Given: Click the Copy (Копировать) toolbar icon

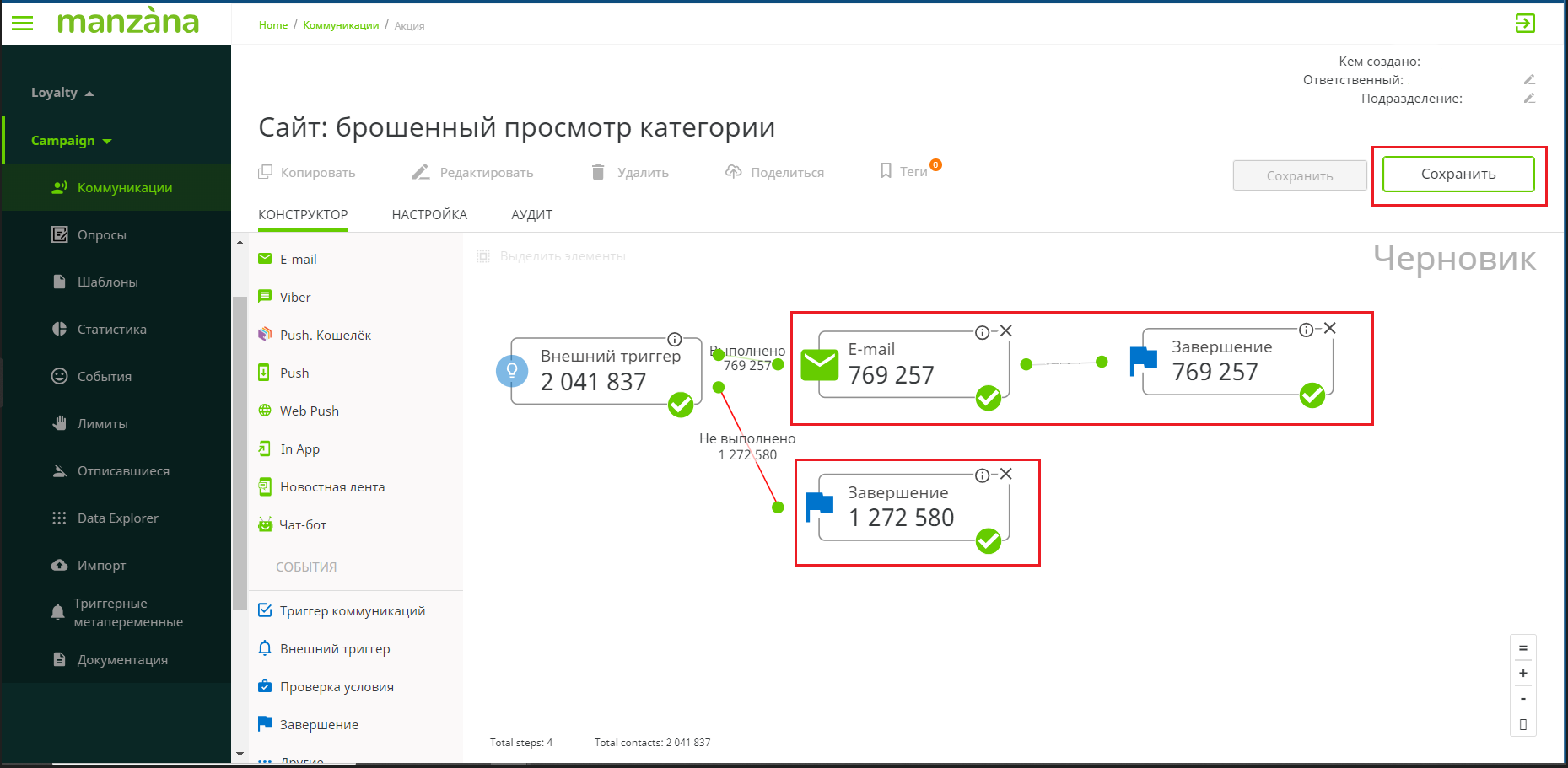Looking at the screenshot, I should point(265,172).
